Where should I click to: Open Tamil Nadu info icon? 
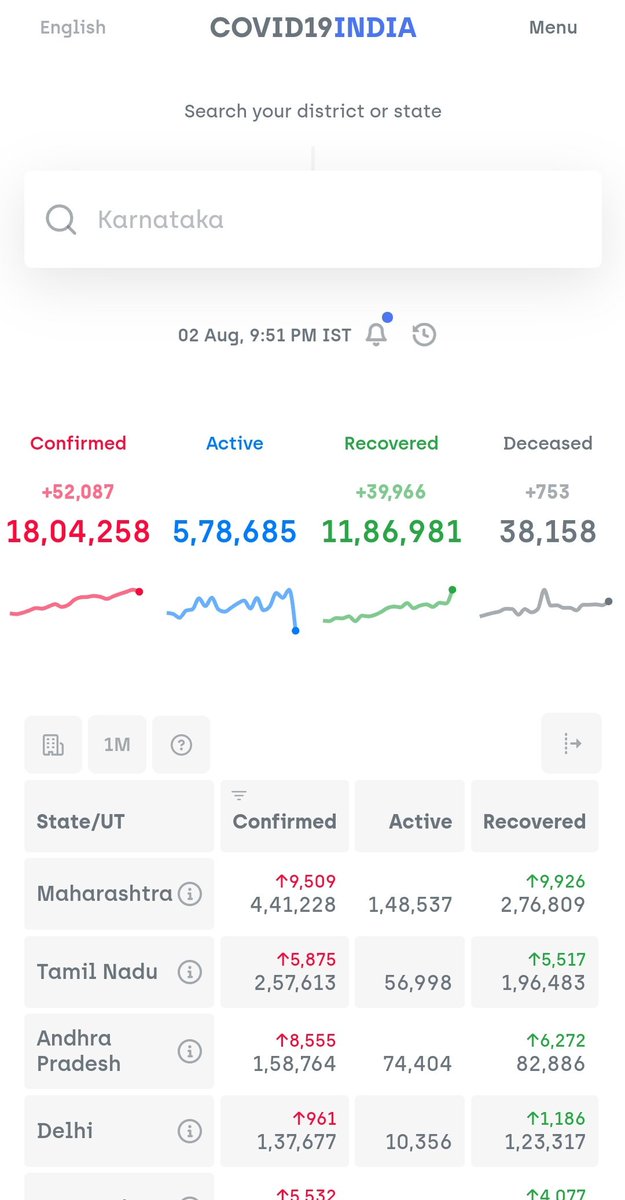tap(189, 971)
